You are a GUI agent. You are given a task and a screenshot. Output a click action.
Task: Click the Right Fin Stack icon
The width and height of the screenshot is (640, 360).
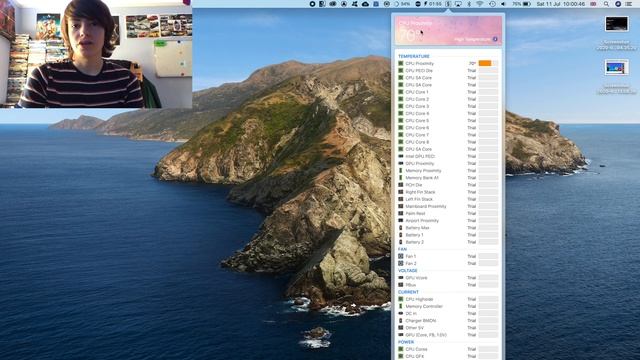tap(401, 192)
